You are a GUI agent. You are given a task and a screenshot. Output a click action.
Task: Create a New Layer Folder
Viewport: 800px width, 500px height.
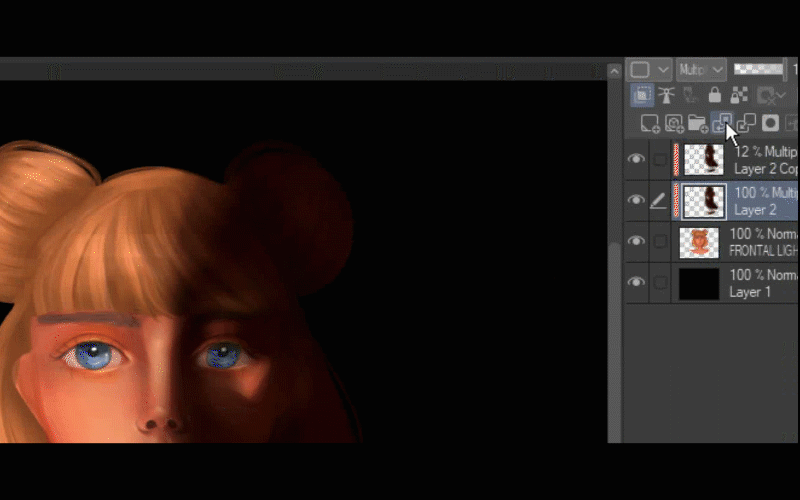point(698,124)
